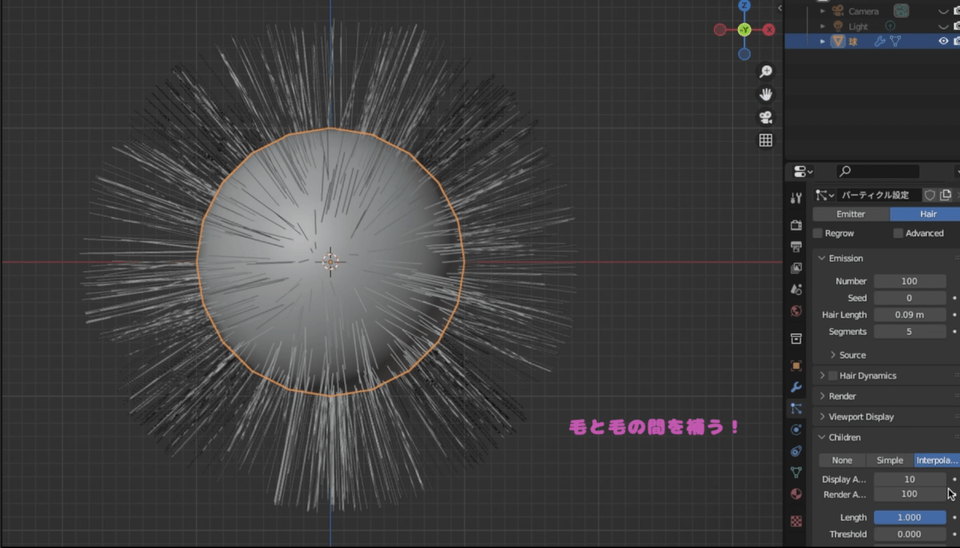Open the Physics properties tab icon
Screen dimensions: 960x548
[x=796, y=430]
